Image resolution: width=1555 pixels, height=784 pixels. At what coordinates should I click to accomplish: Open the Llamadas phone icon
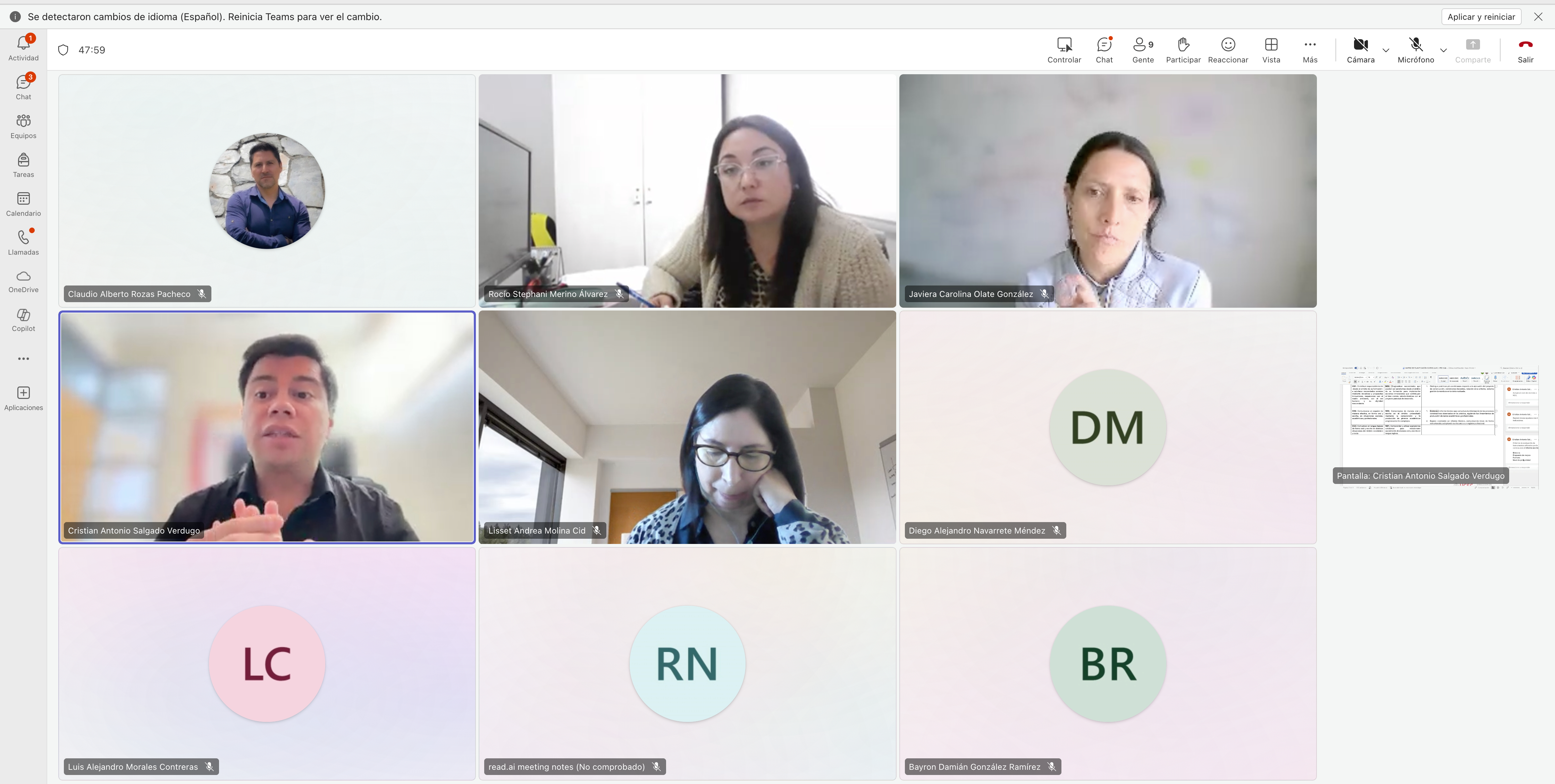click(24, 238)
